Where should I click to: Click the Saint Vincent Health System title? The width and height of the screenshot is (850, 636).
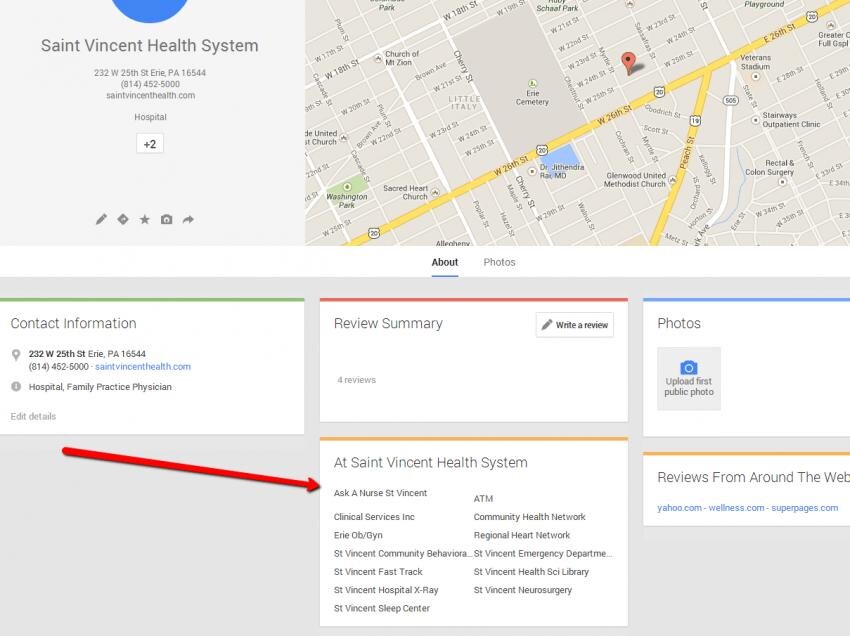[x=150, y=46]
